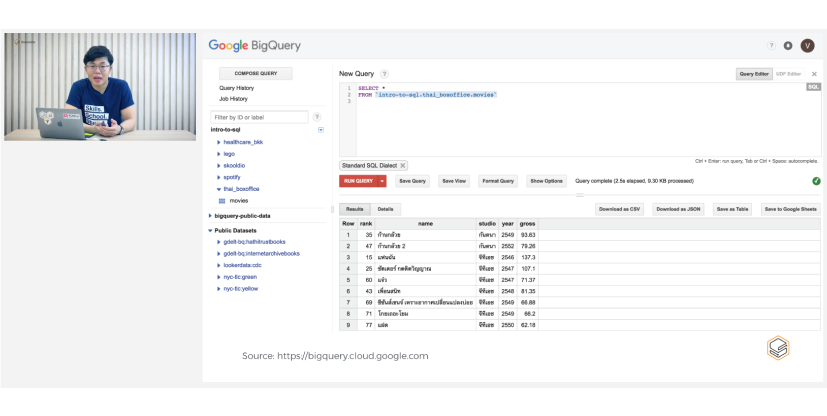
Task: Click the Google BigQuery logo
Action: (254, 45)
